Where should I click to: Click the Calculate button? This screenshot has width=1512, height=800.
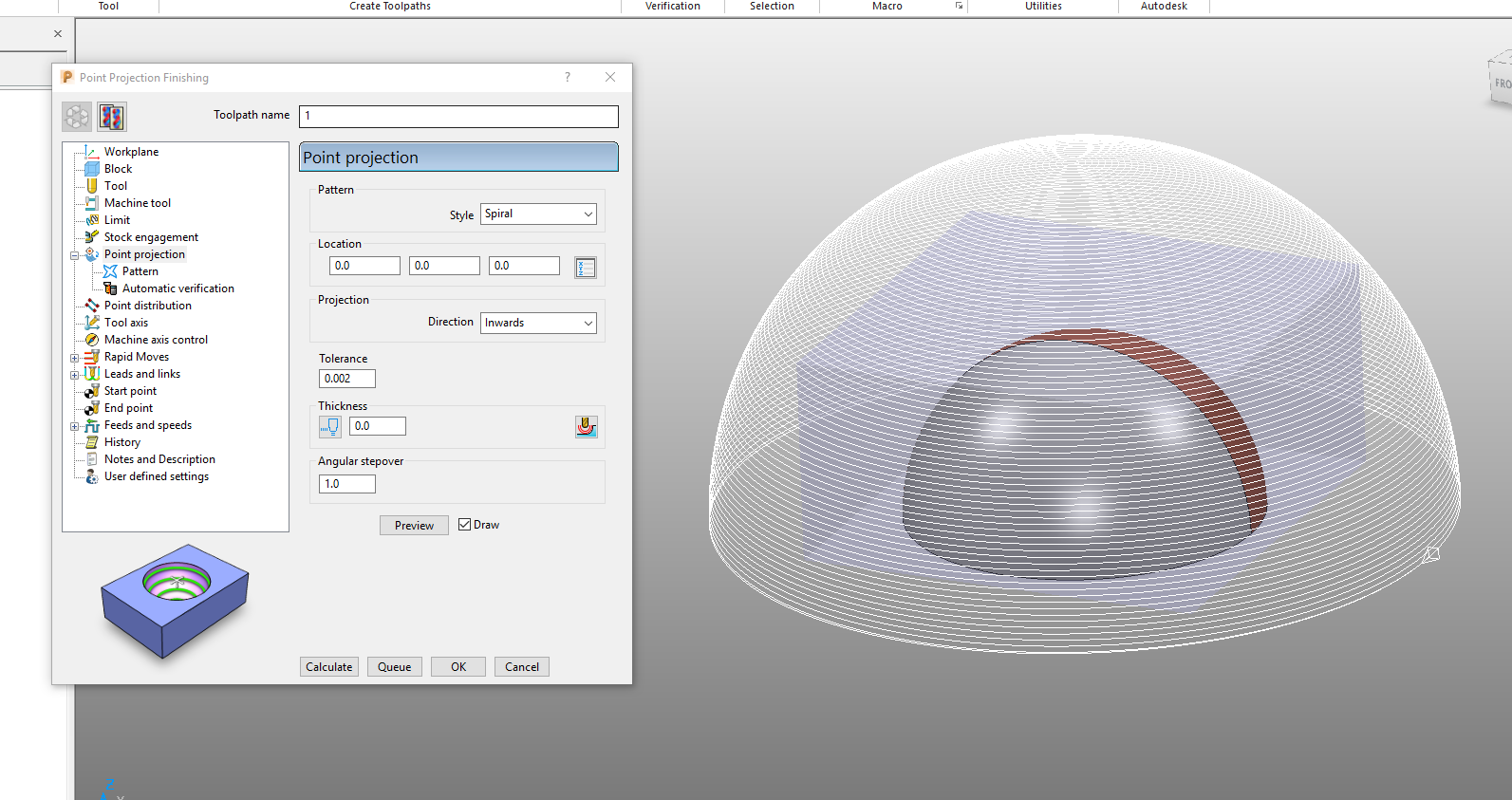click(329, 667)
